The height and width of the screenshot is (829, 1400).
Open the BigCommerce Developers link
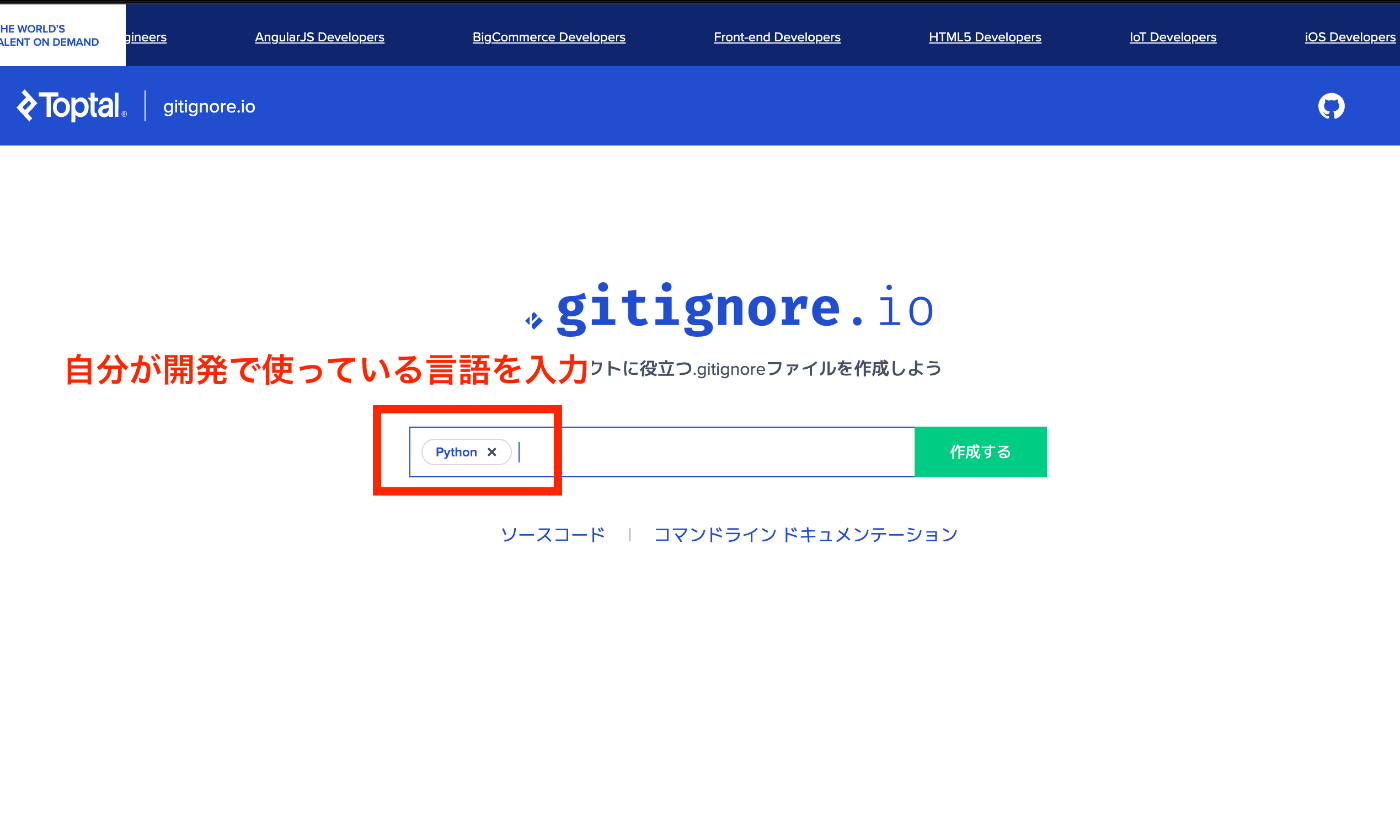549,37
